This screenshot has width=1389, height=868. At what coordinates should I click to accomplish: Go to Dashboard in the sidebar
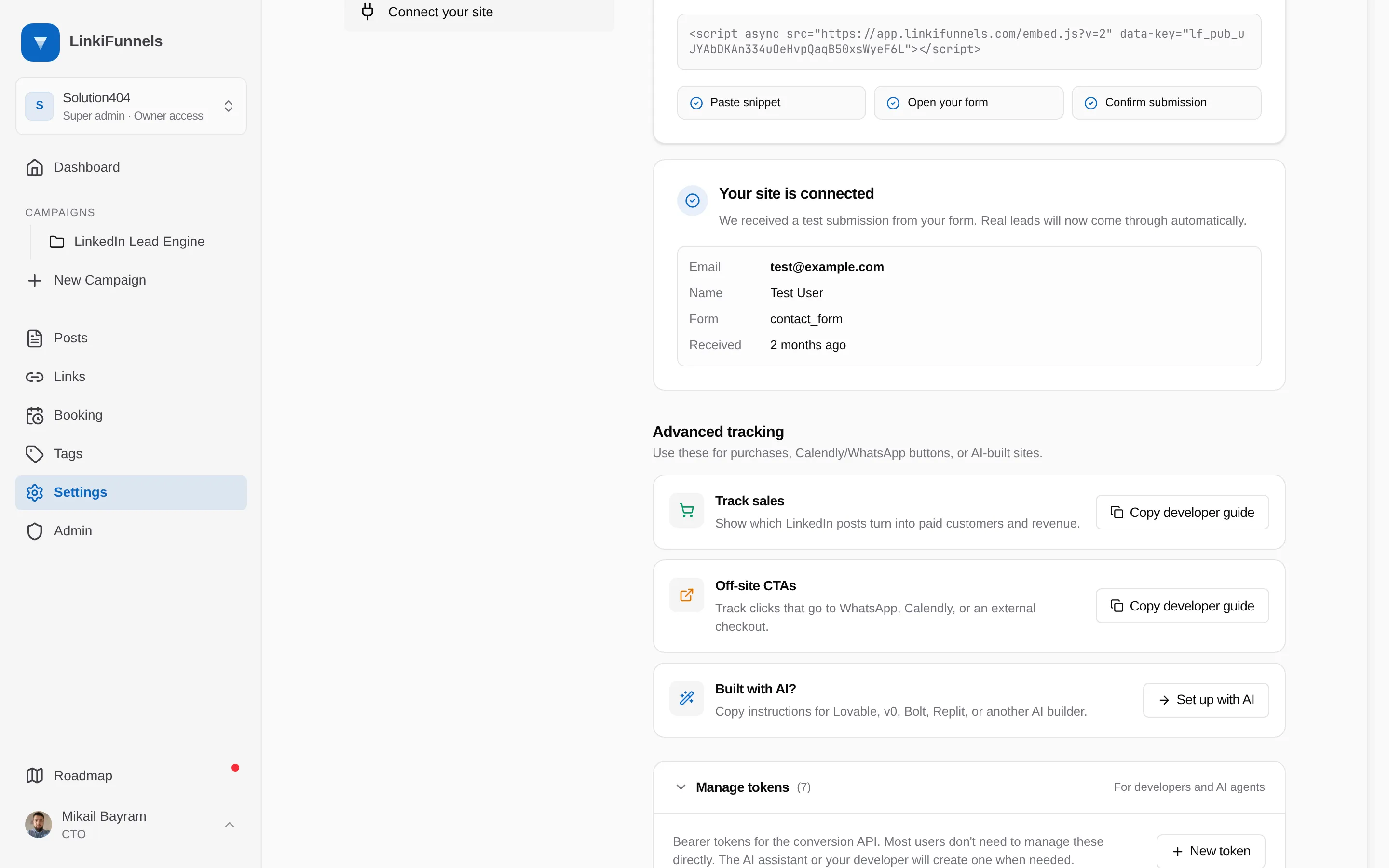pyautogui.click(x=131, y=167)
